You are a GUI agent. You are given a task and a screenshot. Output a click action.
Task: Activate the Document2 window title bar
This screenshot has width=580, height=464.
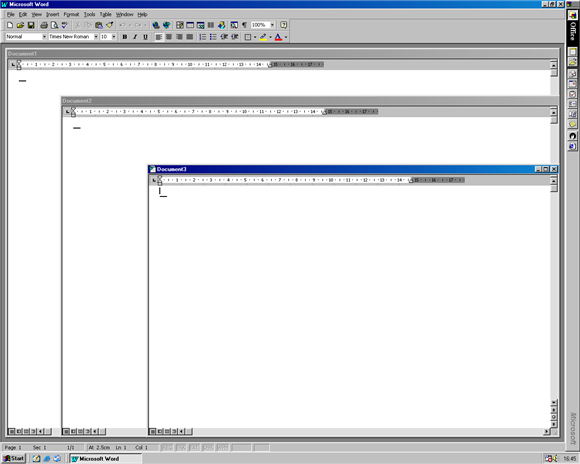(x=310, y=101)
